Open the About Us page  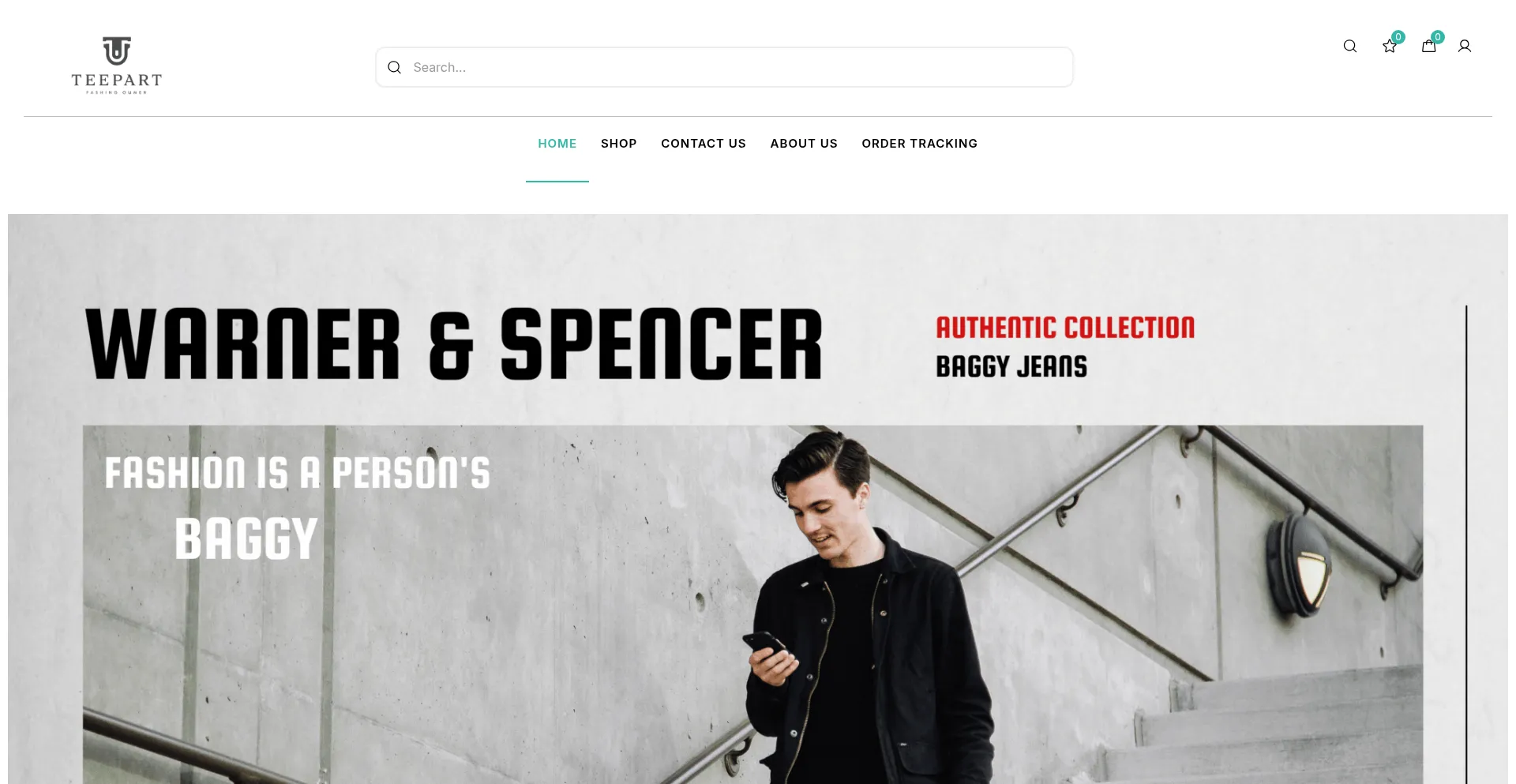[x=804, y=144]
